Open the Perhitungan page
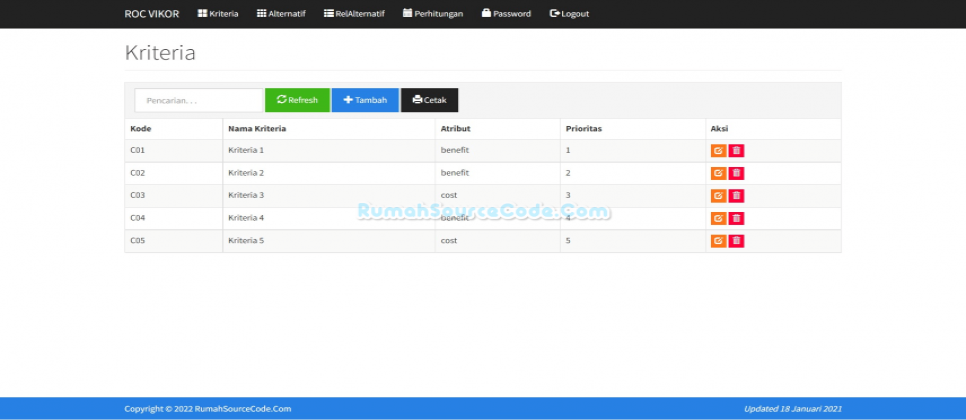This screenshot has width=966, height=420. coord(433,14)
